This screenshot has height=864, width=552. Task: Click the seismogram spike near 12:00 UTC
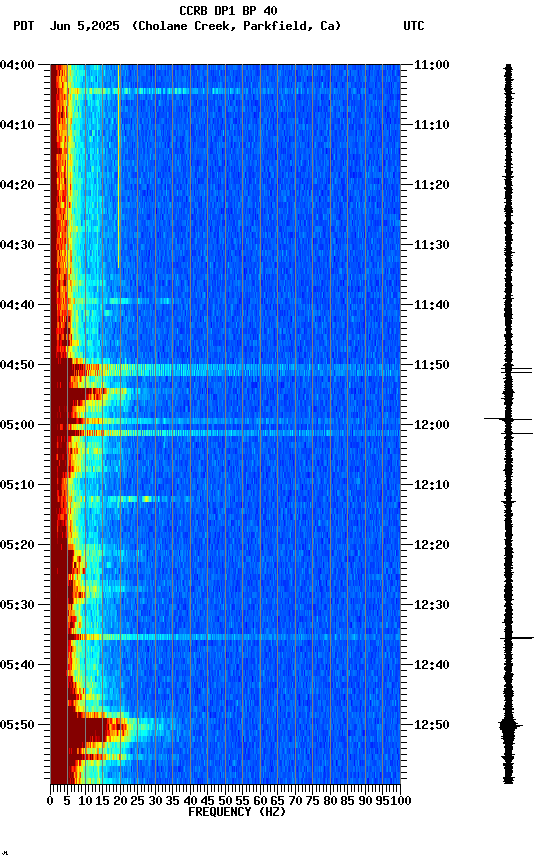(x=508, y=419)
